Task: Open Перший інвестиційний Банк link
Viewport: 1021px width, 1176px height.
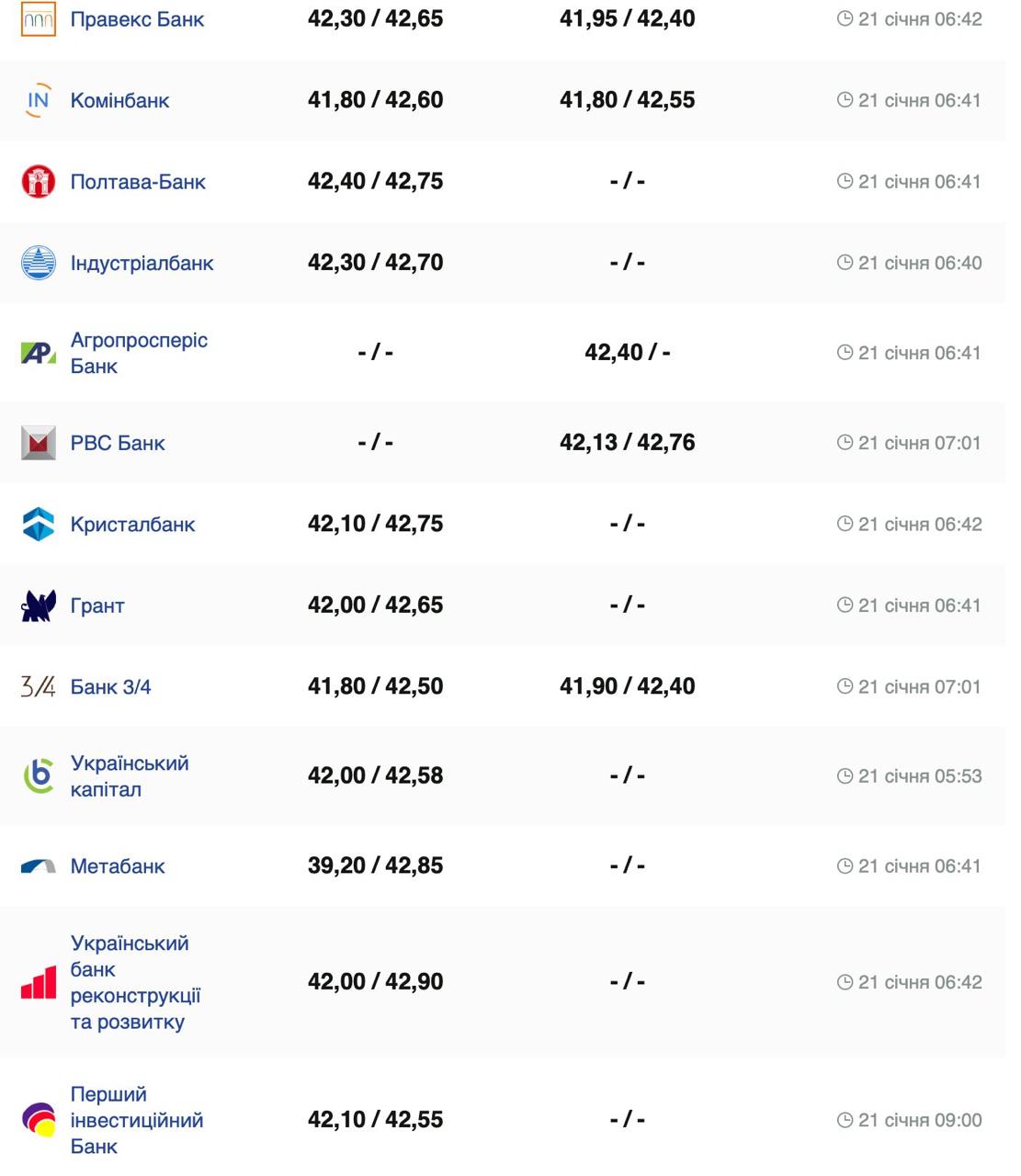Action: (136, 1120)
